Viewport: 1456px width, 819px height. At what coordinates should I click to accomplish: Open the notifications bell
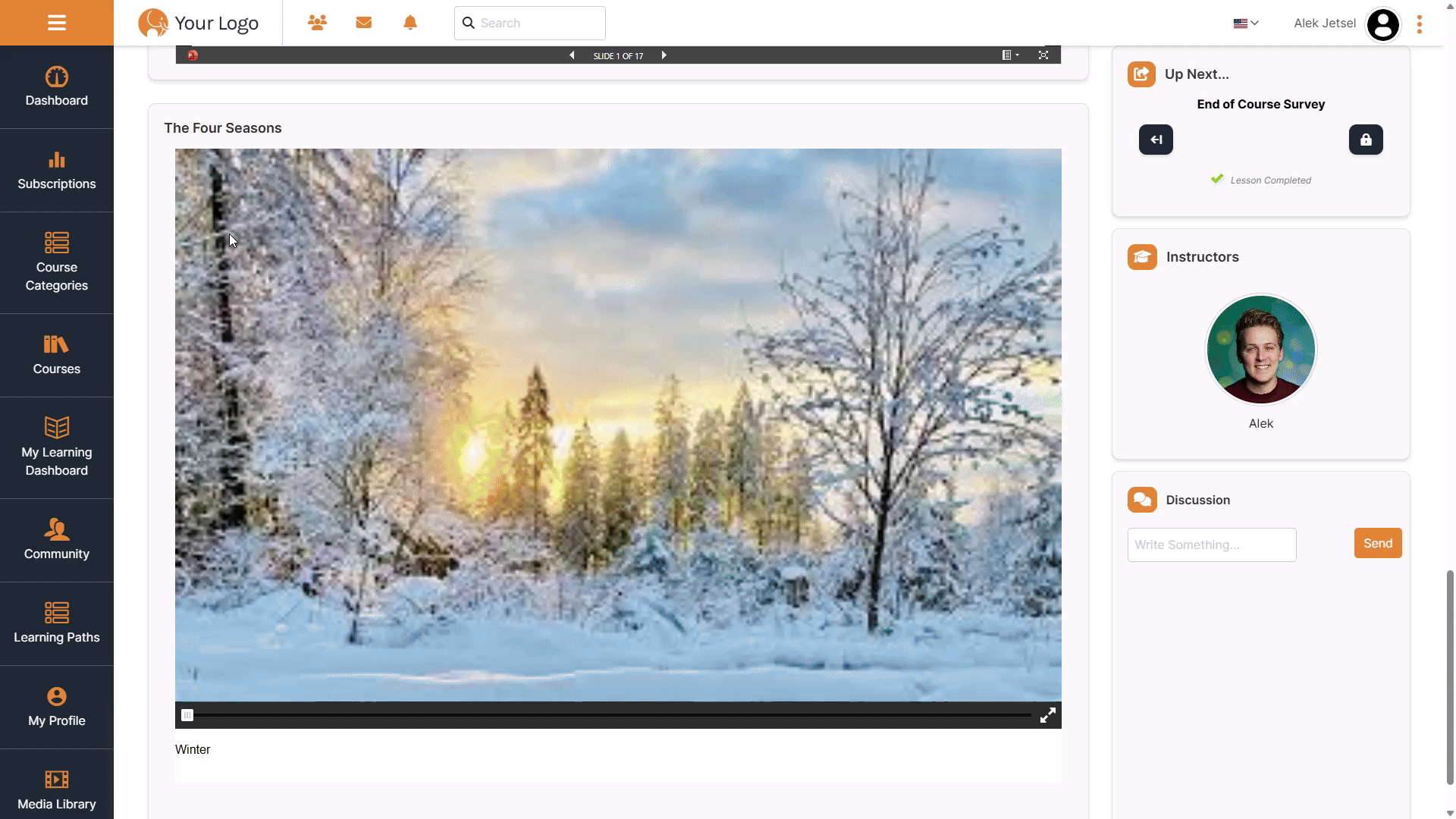coord(410,23)
